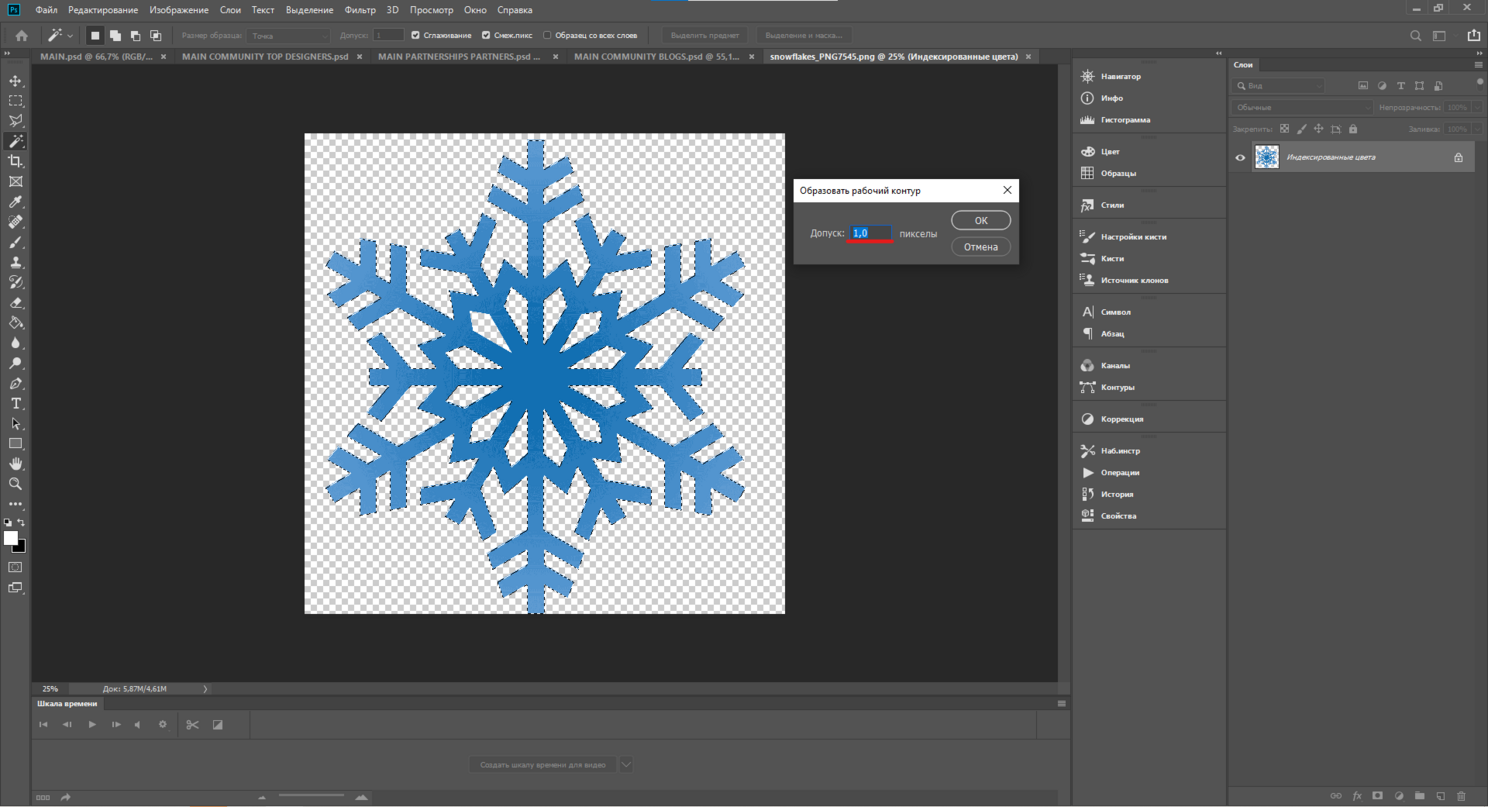The width and height of the screenshot is (1488, 807).
Task: Click the Допуск input in the dialog
Action: coord(871,233)
